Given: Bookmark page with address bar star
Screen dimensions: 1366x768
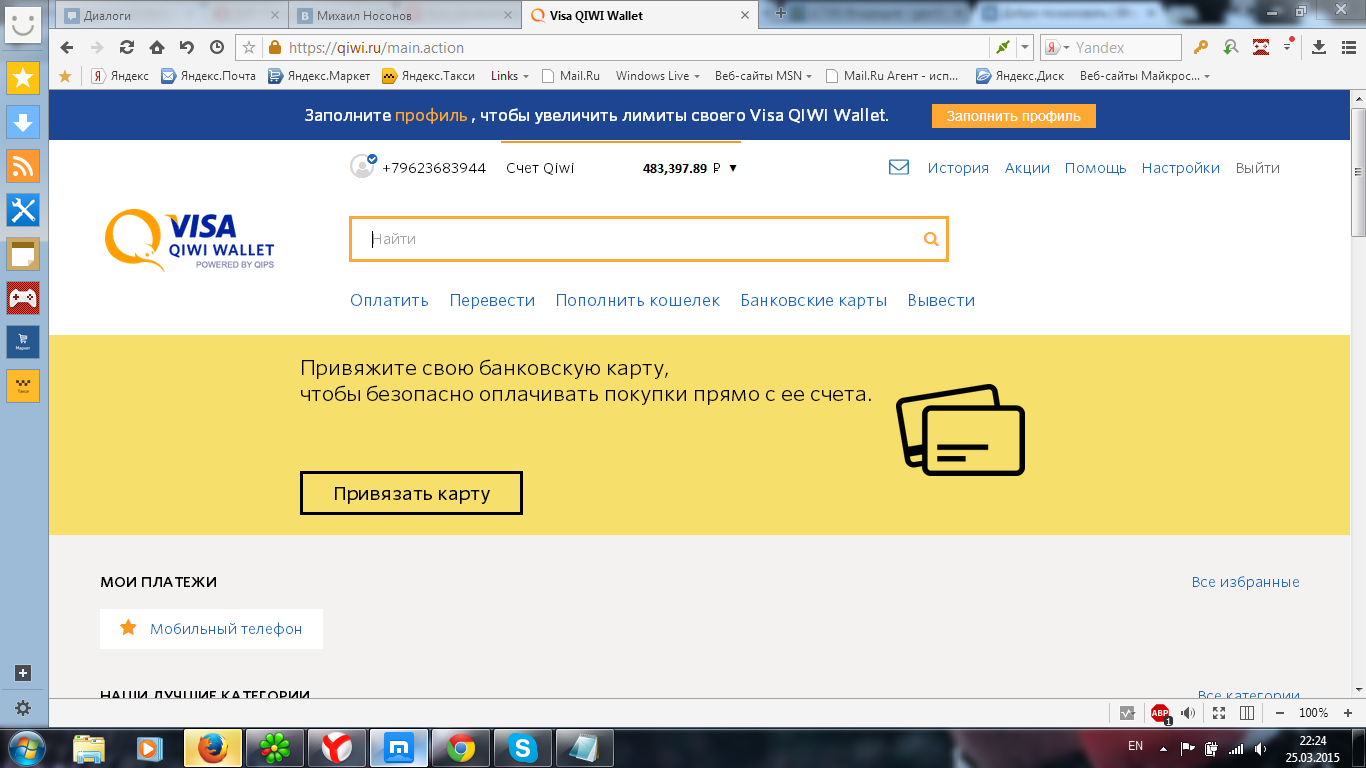Looking at the screenshot, I should pyautogui.click(x=249, y=47).
